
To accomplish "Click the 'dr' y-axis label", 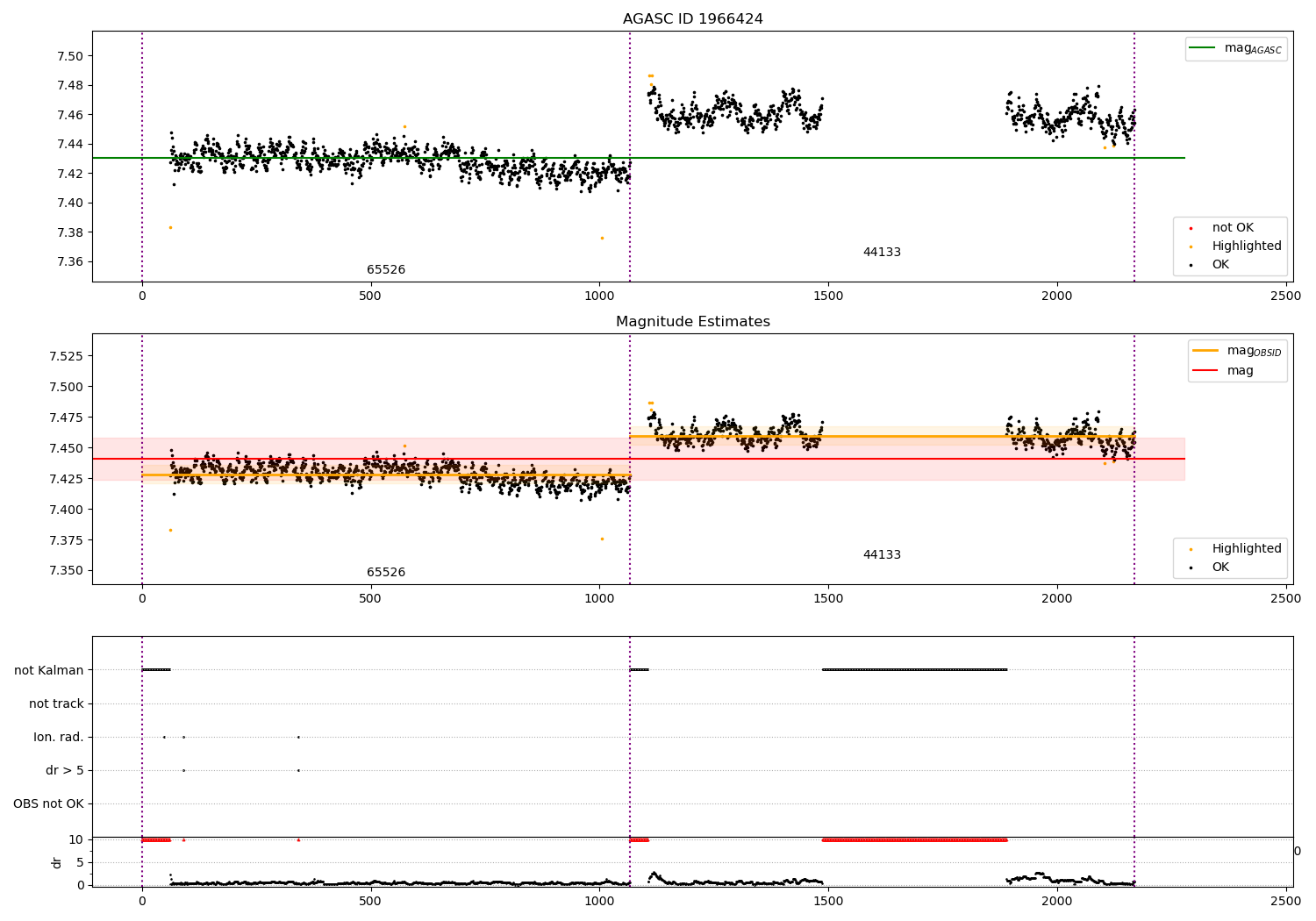I will coord(57,862).
